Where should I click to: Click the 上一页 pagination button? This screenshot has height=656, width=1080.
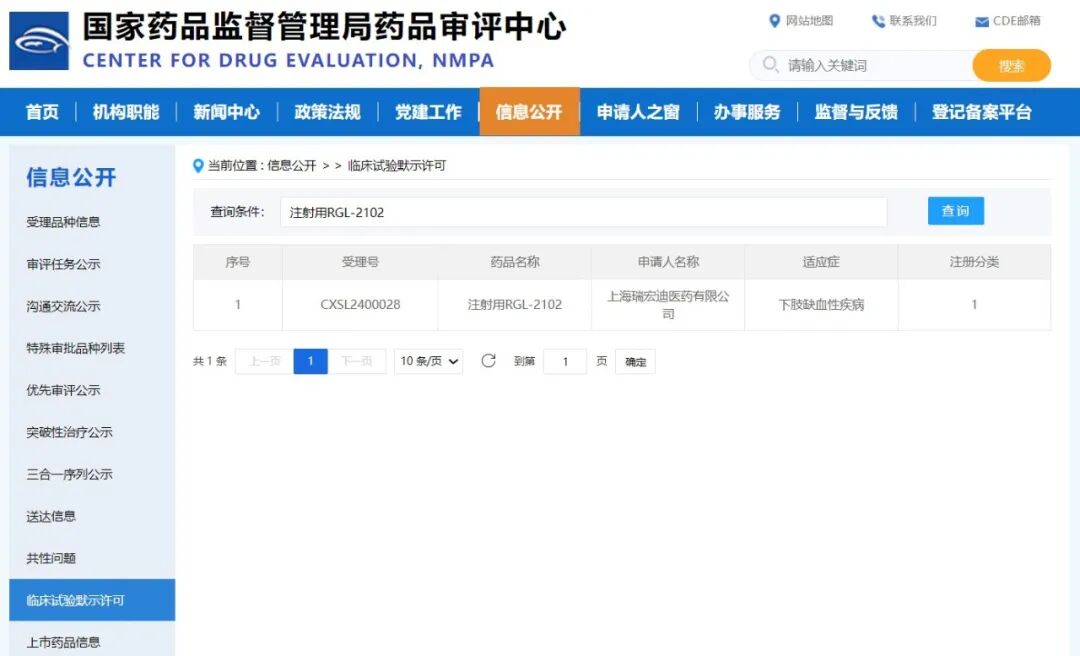pyautogui.click(x=264, y=361)
